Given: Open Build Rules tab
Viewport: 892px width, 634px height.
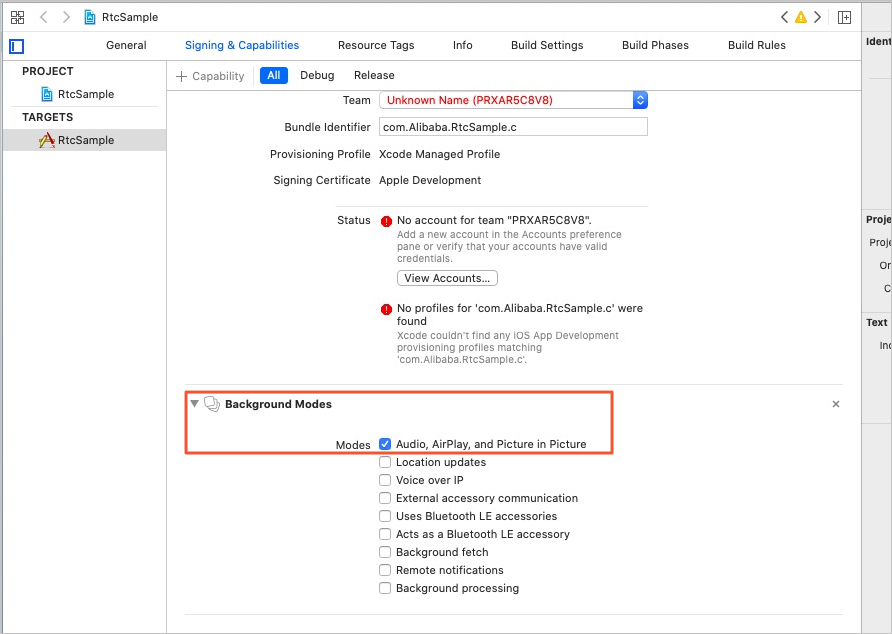Looking at the screenshot, I should coord(757,45).
